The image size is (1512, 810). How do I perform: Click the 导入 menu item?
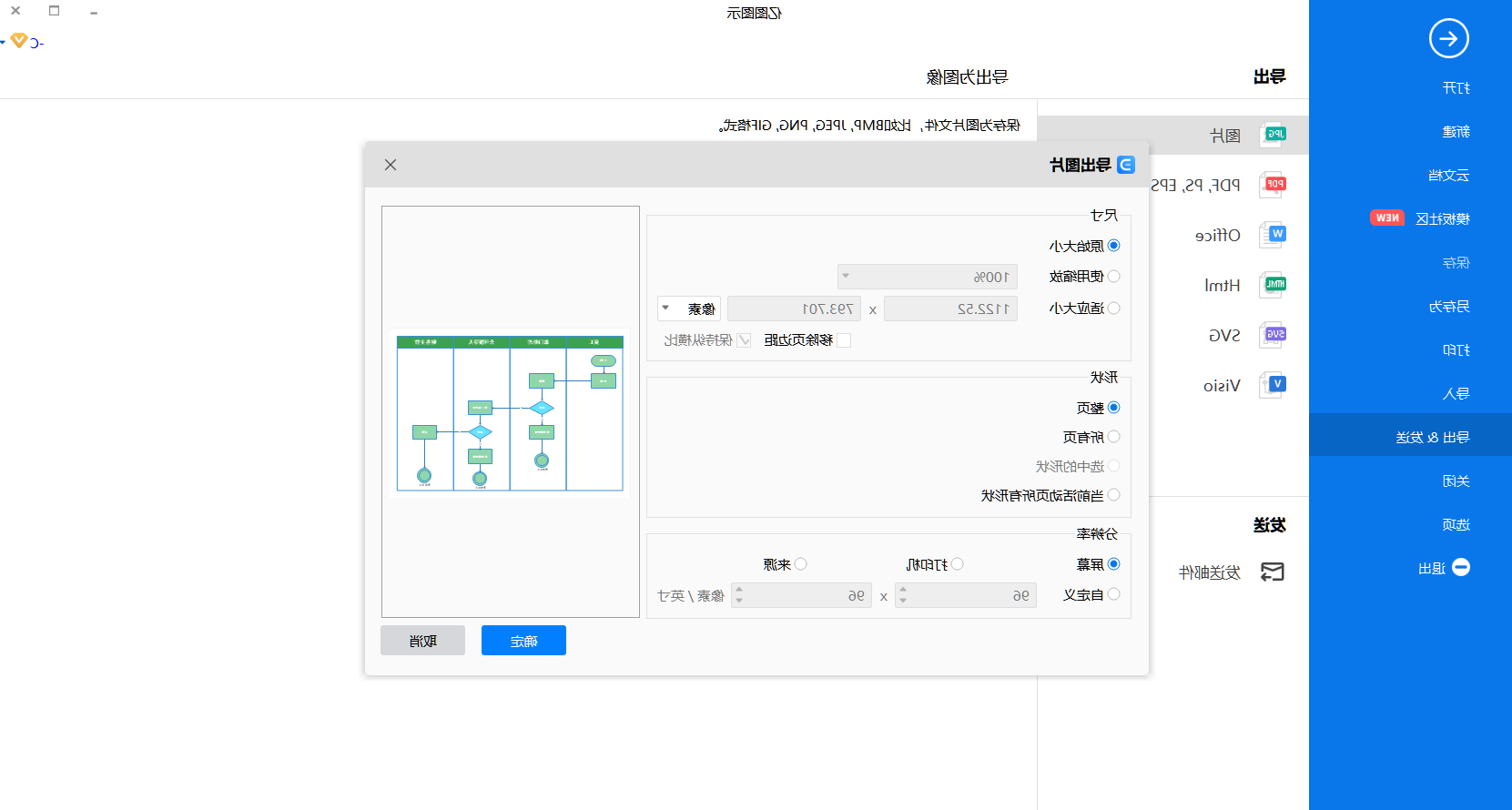click(x=1456, y=394)
